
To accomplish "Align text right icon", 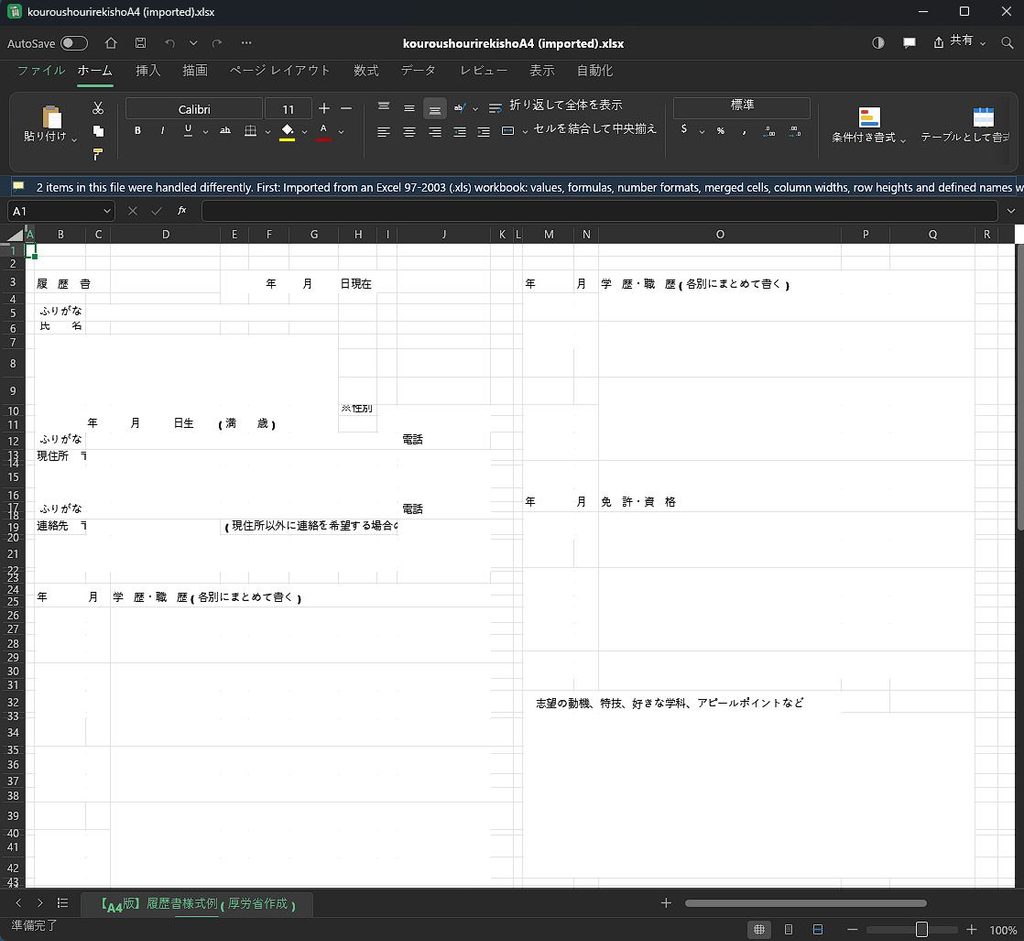I will click(x=434, y=132).
